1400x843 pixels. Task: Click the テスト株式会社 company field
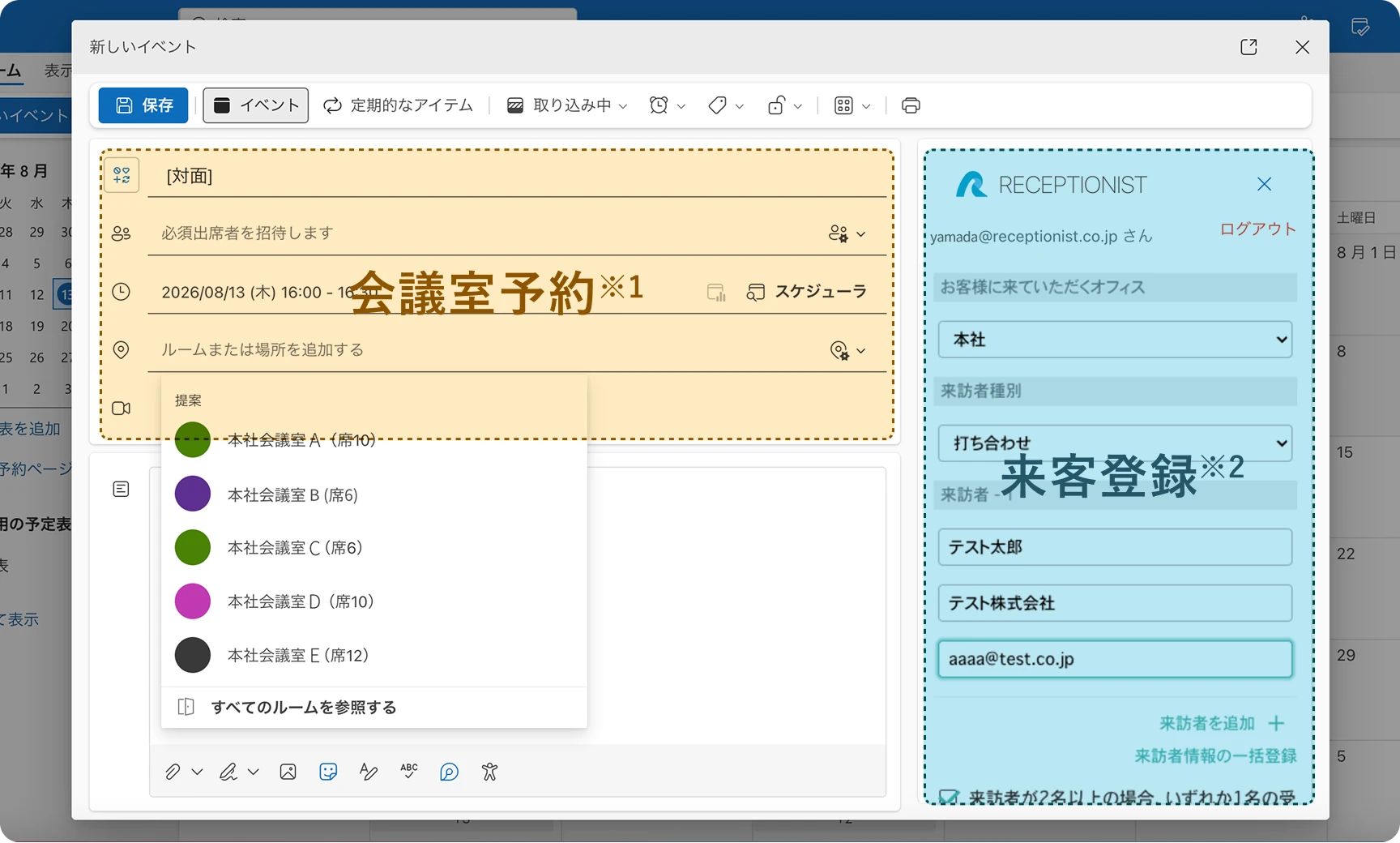(x=1115, y=603)
